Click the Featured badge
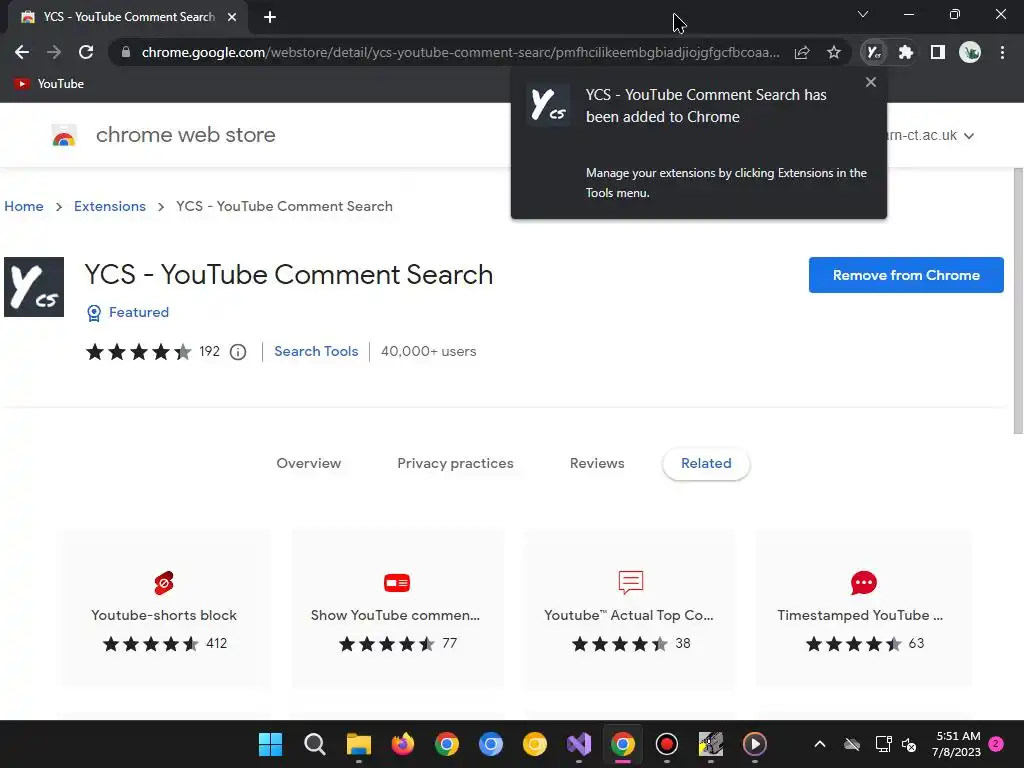 pyautogui.click(x=128, y=313)
